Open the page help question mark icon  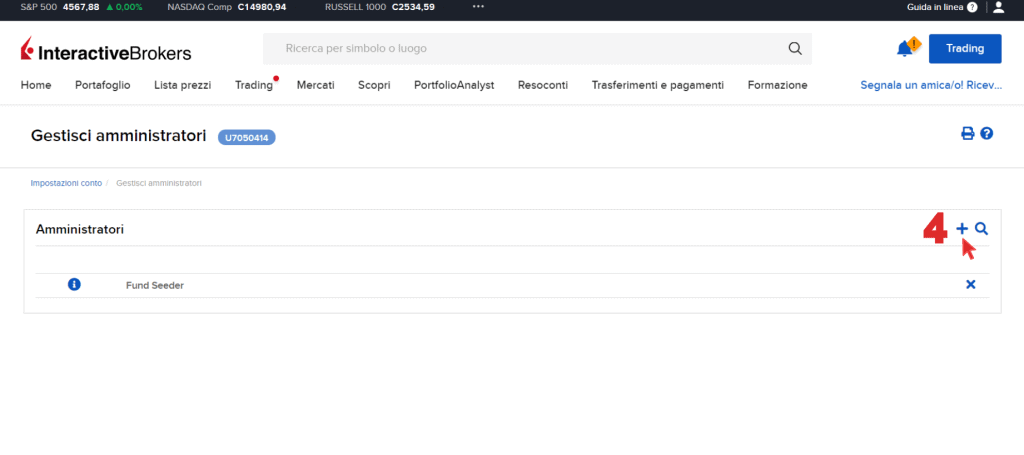(987, 134)
